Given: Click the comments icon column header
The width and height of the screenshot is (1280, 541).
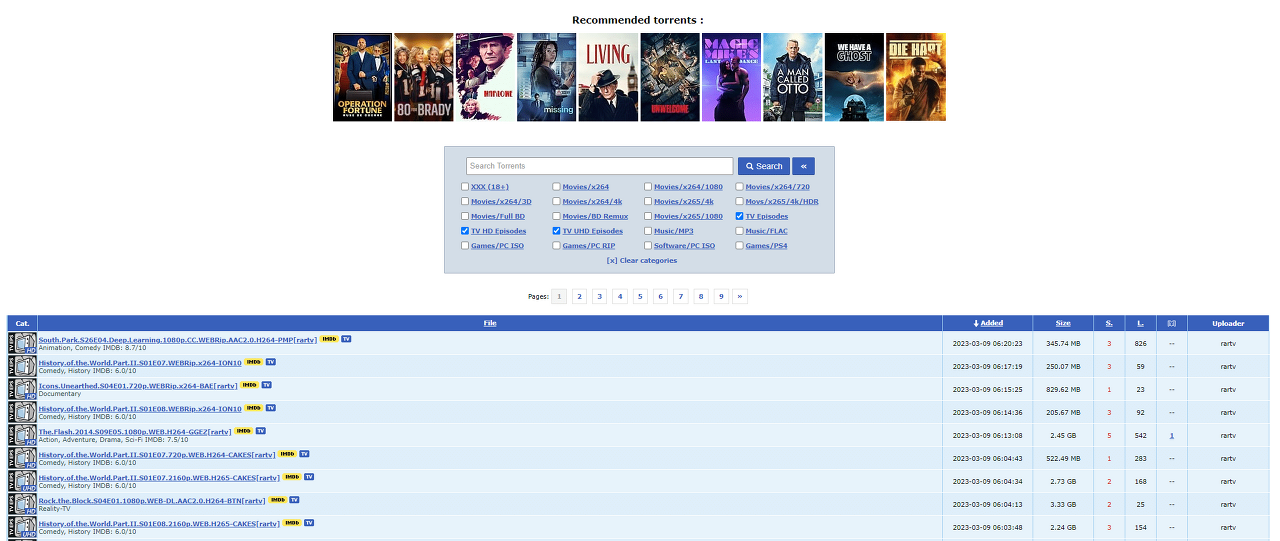Looking at the screenshot, I should 1171,323.
